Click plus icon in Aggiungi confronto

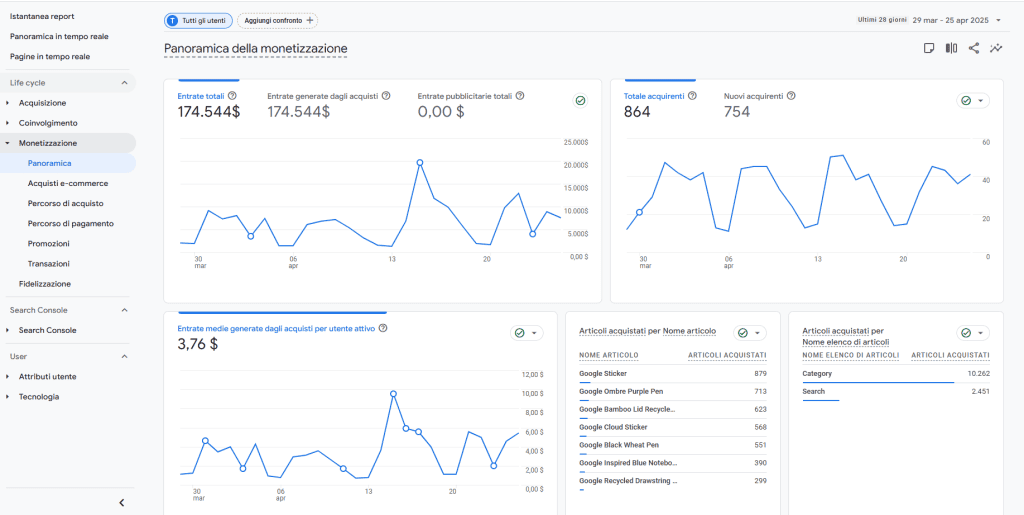[x=310, y=20]
